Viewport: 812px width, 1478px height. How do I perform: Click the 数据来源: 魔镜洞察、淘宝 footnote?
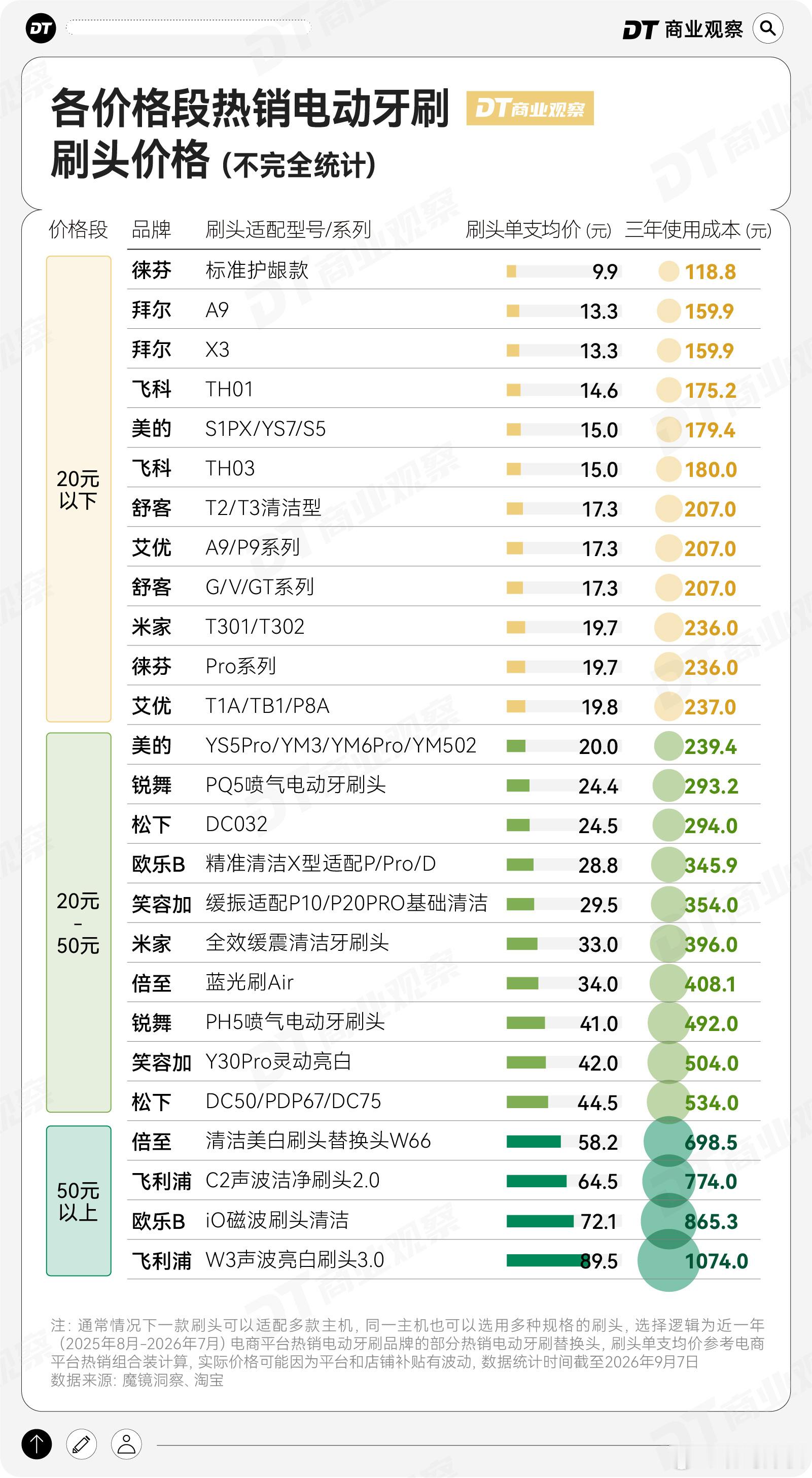click(x=137, y=1381)
